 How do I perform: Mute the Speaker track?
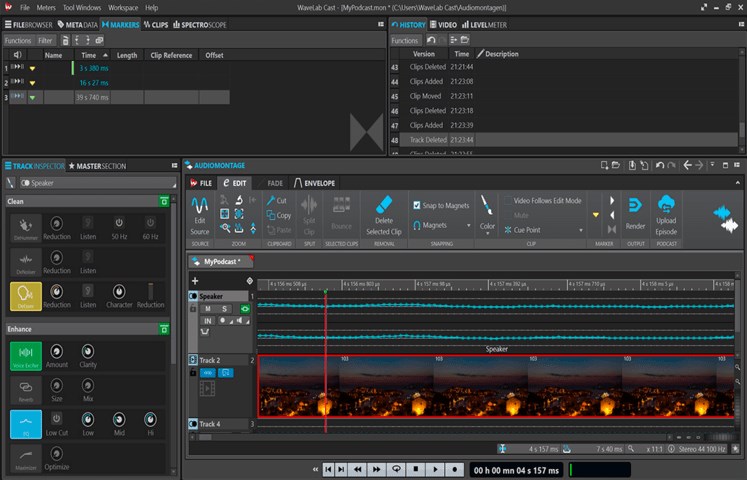pyautogui.click(x=207, y=309)
